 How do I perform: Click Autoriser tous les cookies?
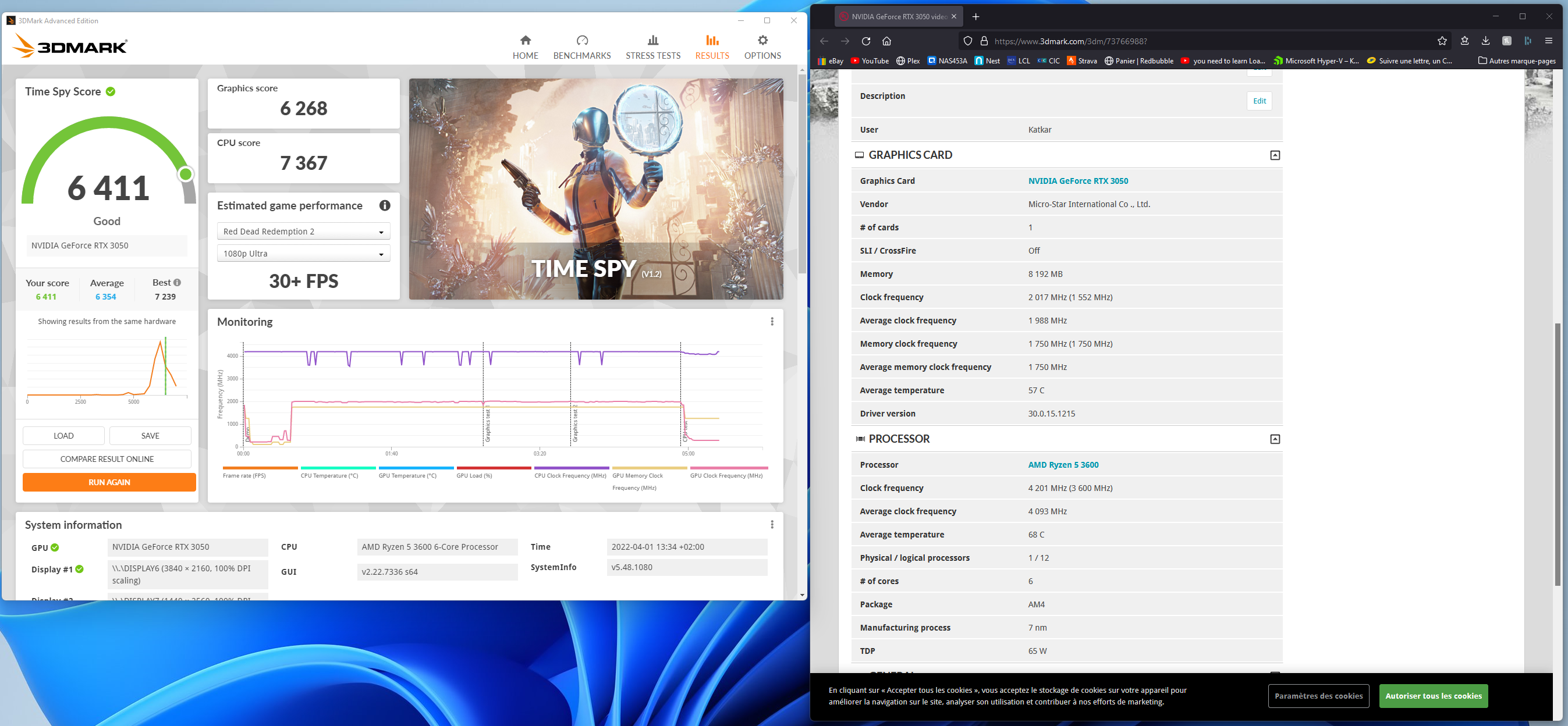pyautogui.click(x=1434, y=696)
